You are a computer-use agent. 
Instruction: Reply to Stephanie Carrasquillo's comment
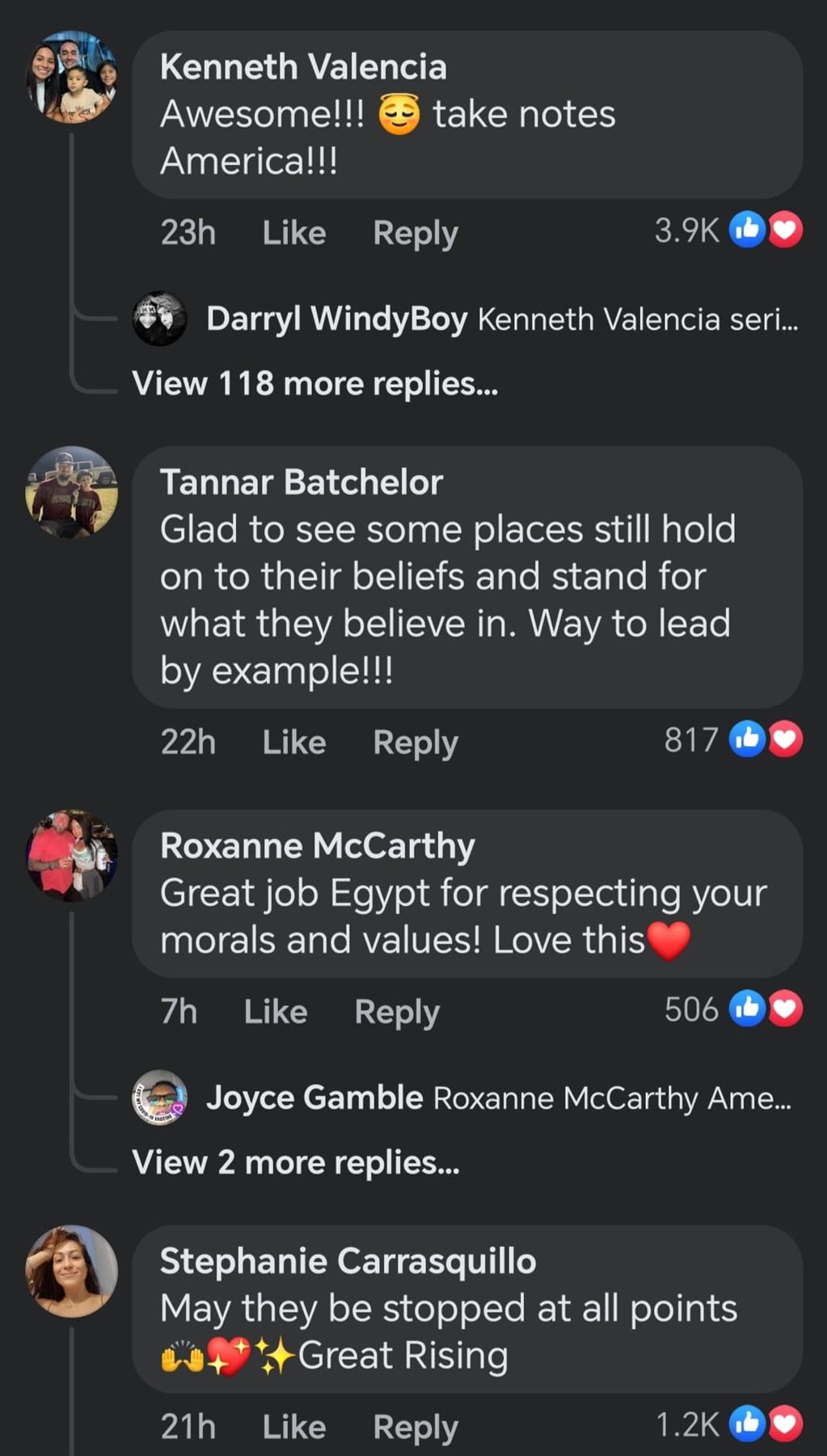[x=415, y=1427]
